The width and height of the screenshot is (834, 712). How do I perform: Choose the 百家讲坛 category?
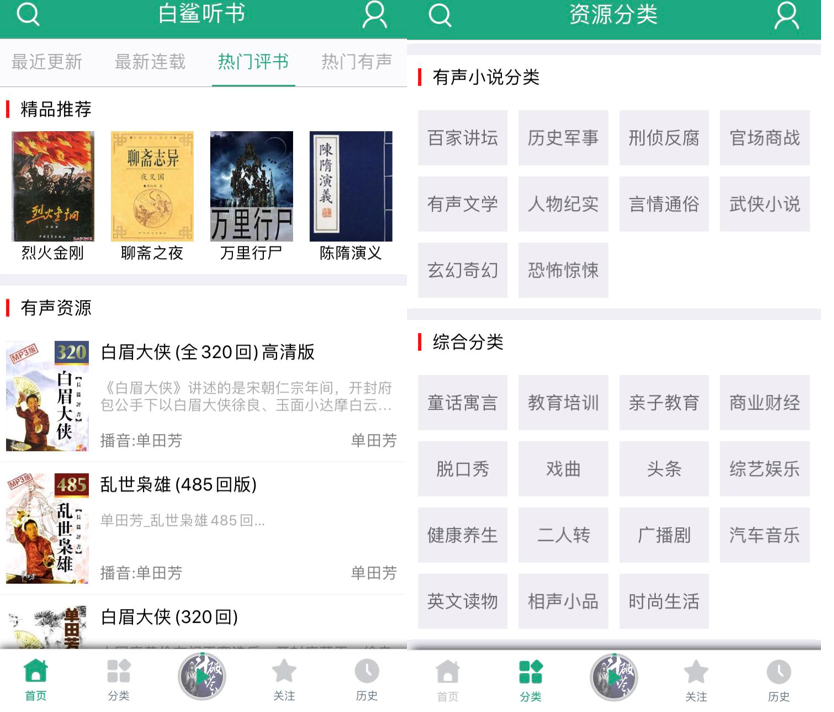[x=463, y=138]
